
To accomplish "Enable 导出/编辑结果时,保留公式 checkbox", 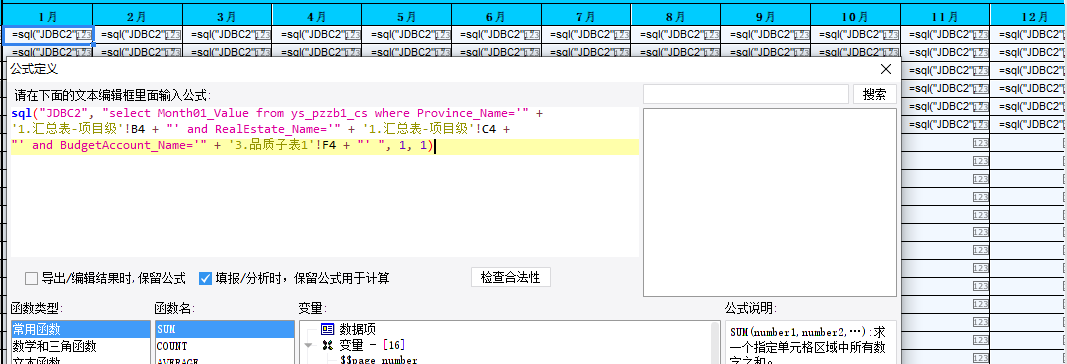I will [x=31, y=278].
